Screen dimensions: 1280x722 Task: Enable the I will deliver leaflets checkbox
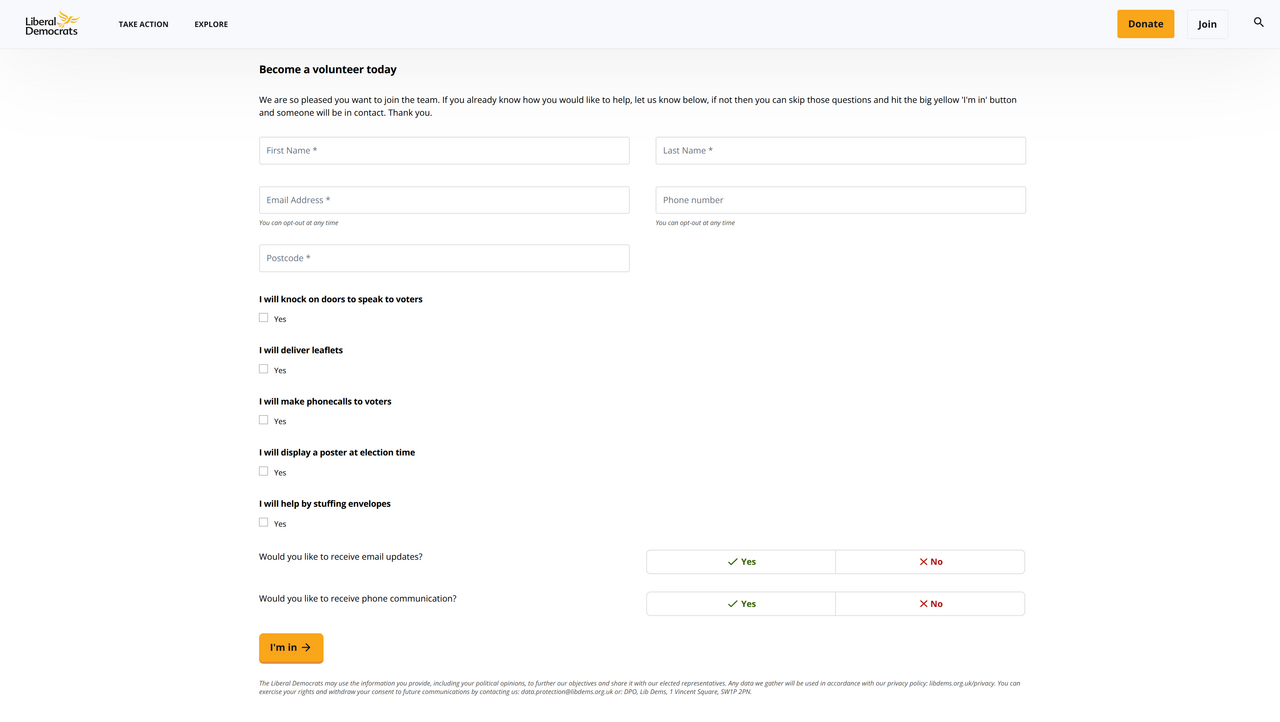pos(262,368)
